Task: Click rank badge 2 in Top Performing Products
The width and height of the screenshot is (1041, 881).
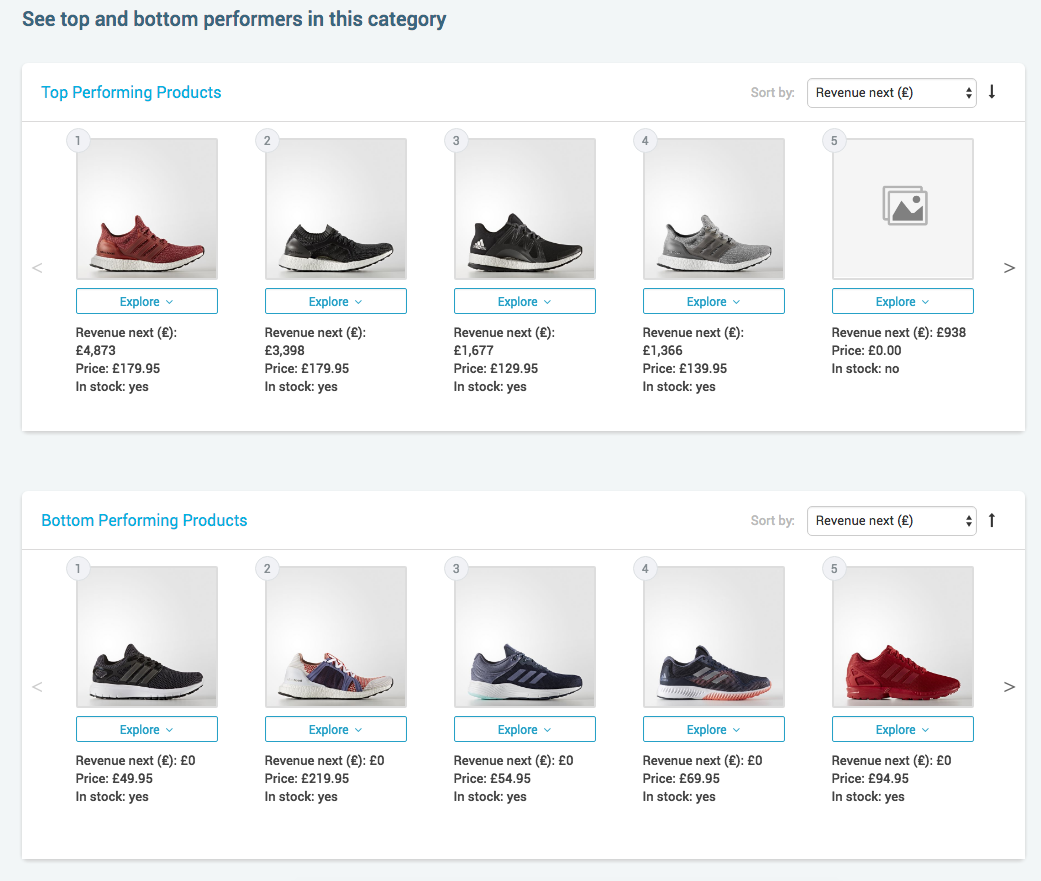Action: [x=267, y=141]
